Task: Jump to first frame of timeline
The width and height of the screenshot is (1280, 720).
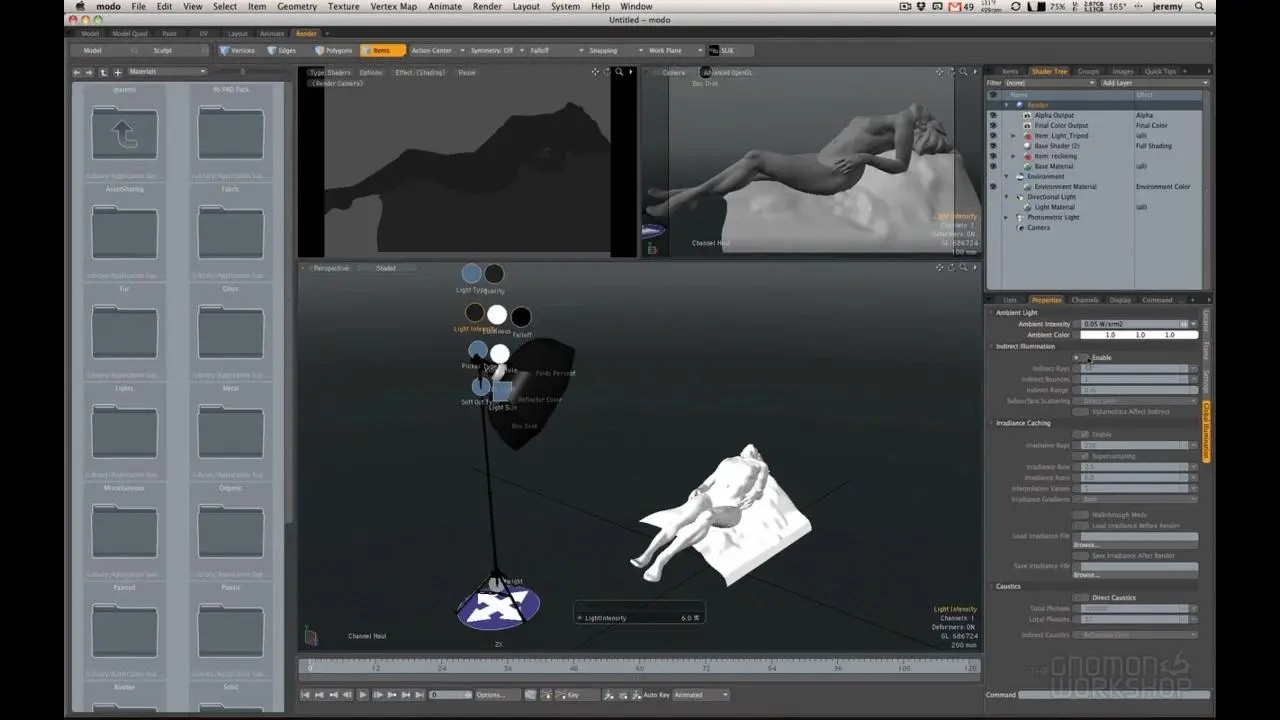Action: click(x=306, y=695)
